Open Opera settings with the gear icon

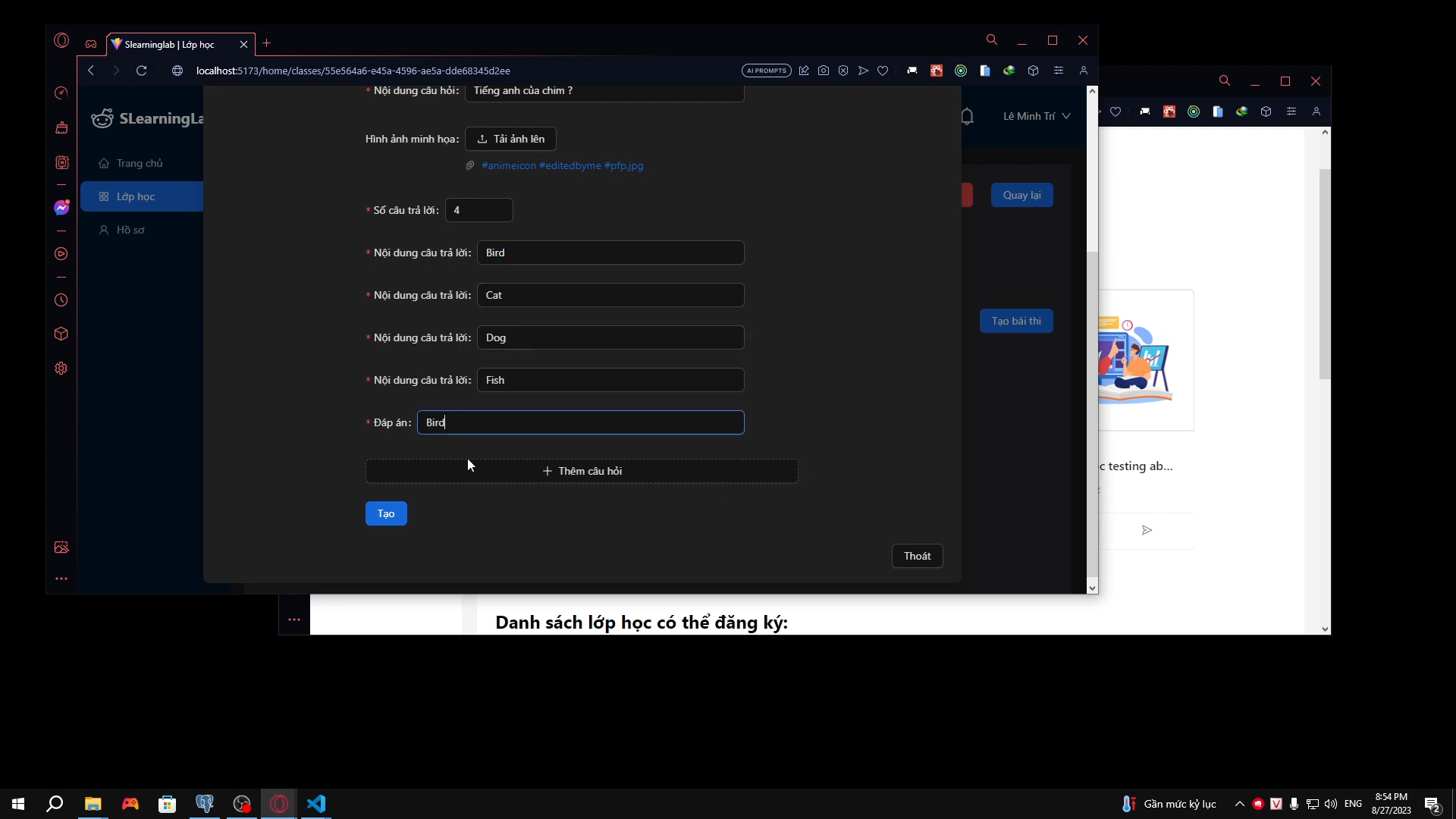point(61,369)
